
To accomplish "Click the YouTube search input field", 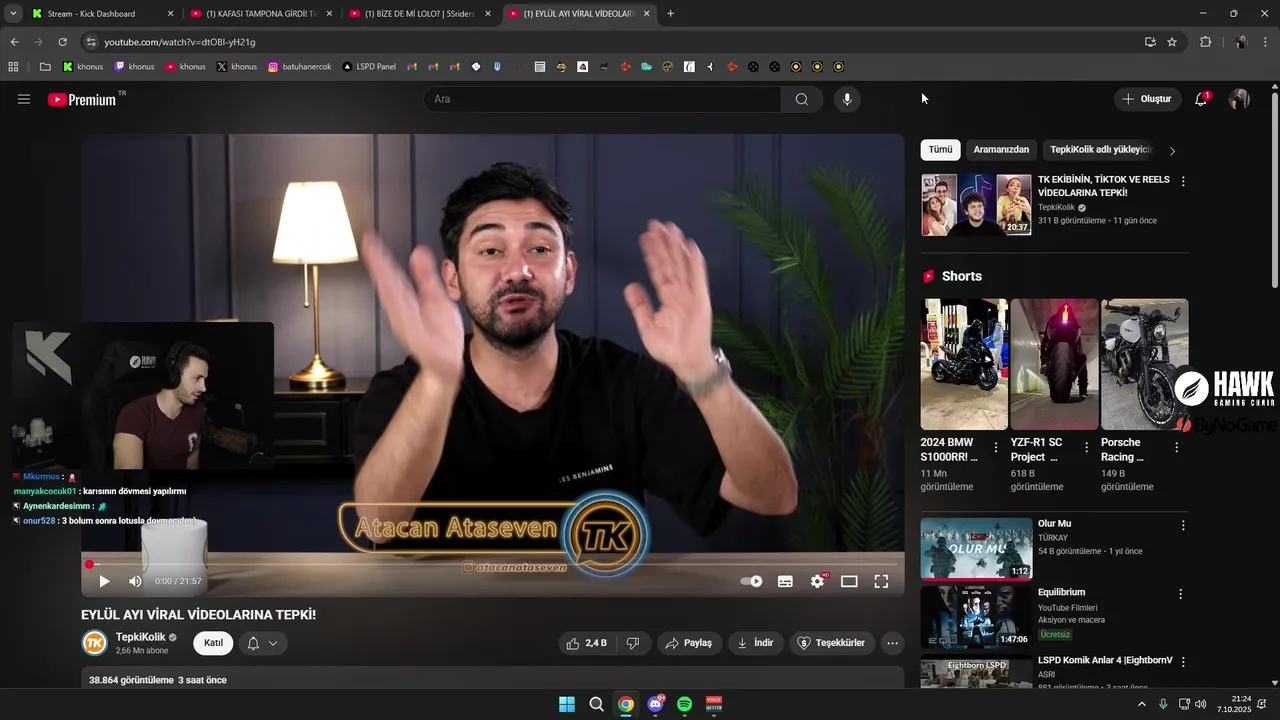I will tap(602, 99).
